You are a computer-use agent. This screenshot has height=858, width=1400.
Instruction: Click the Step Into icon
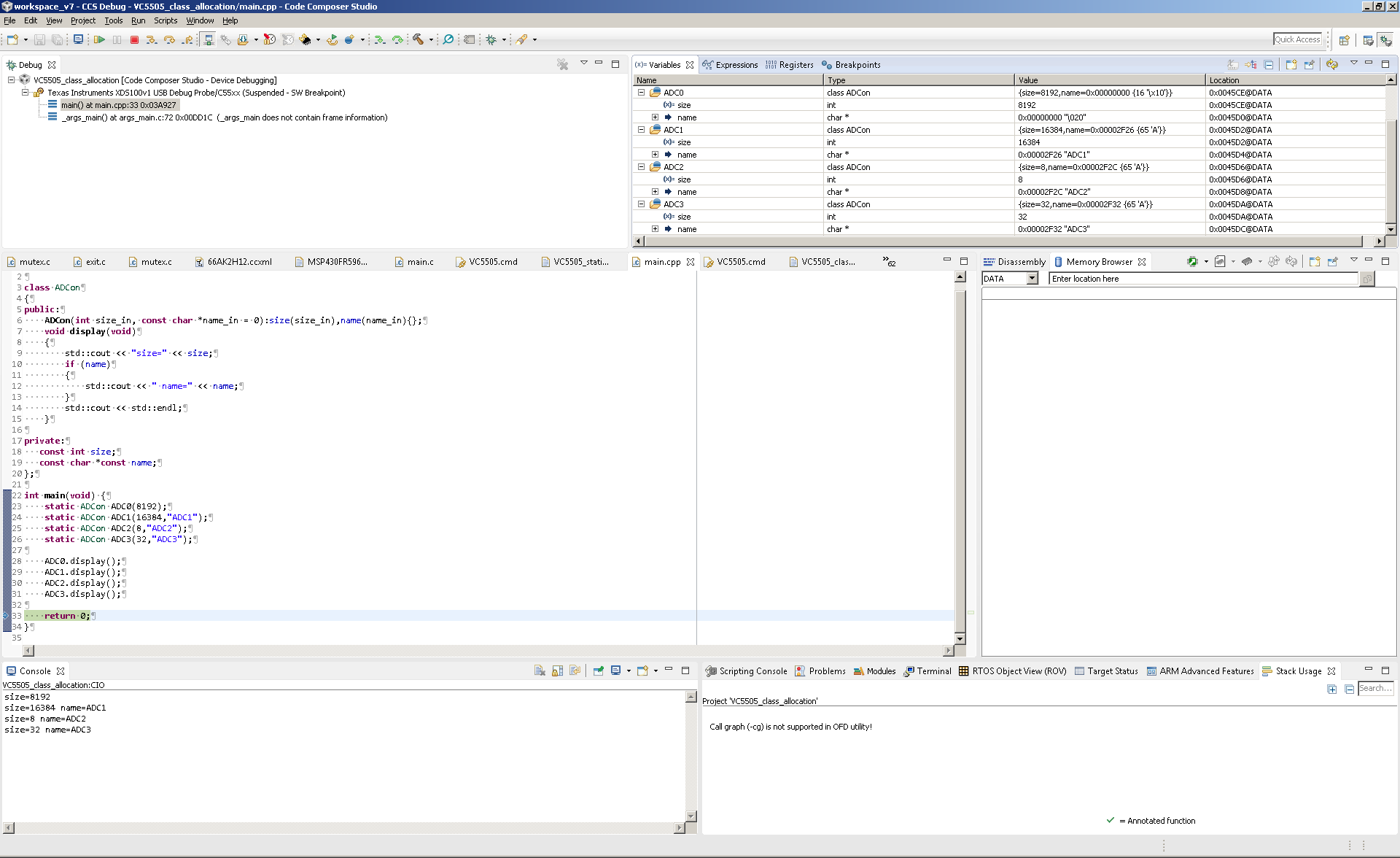coord(151,39)
